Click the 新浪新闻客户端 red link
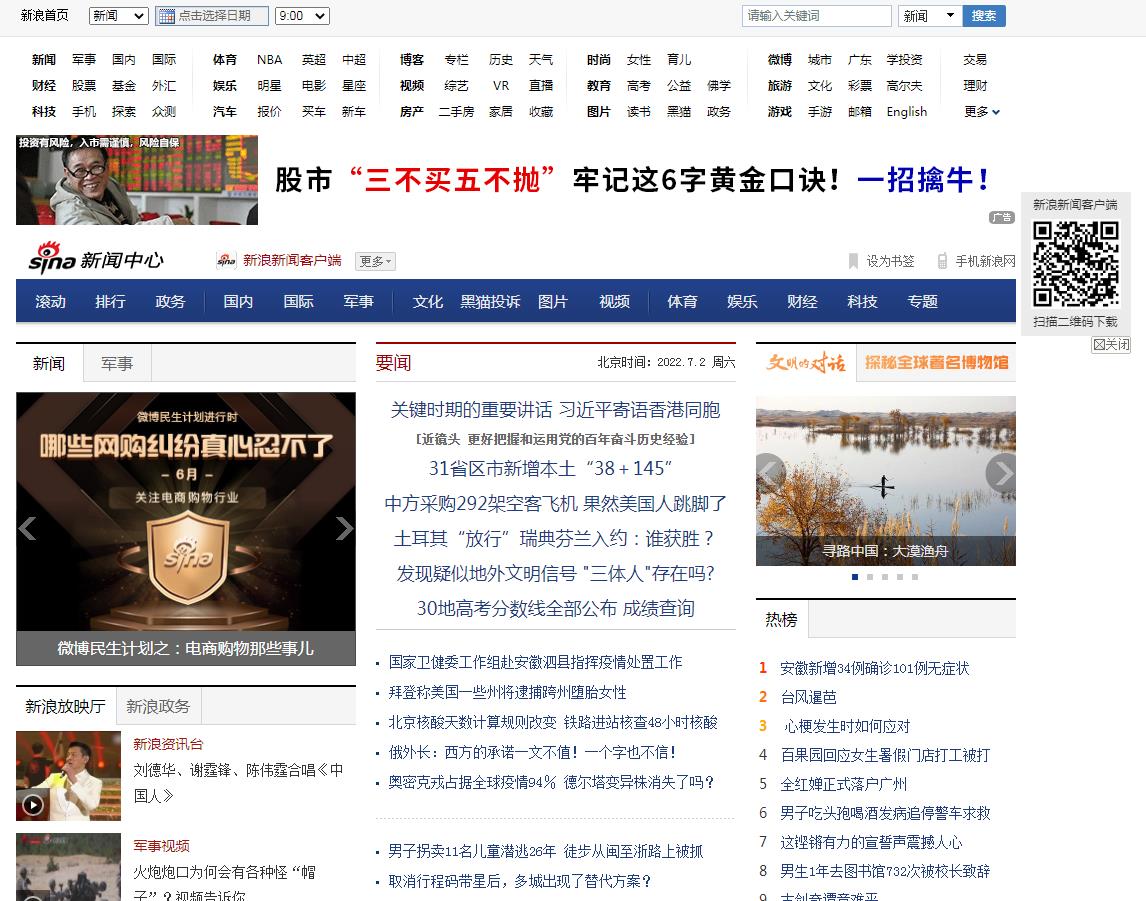The height and width of the screenshot is (901, 1146). (x=292, y=260)
